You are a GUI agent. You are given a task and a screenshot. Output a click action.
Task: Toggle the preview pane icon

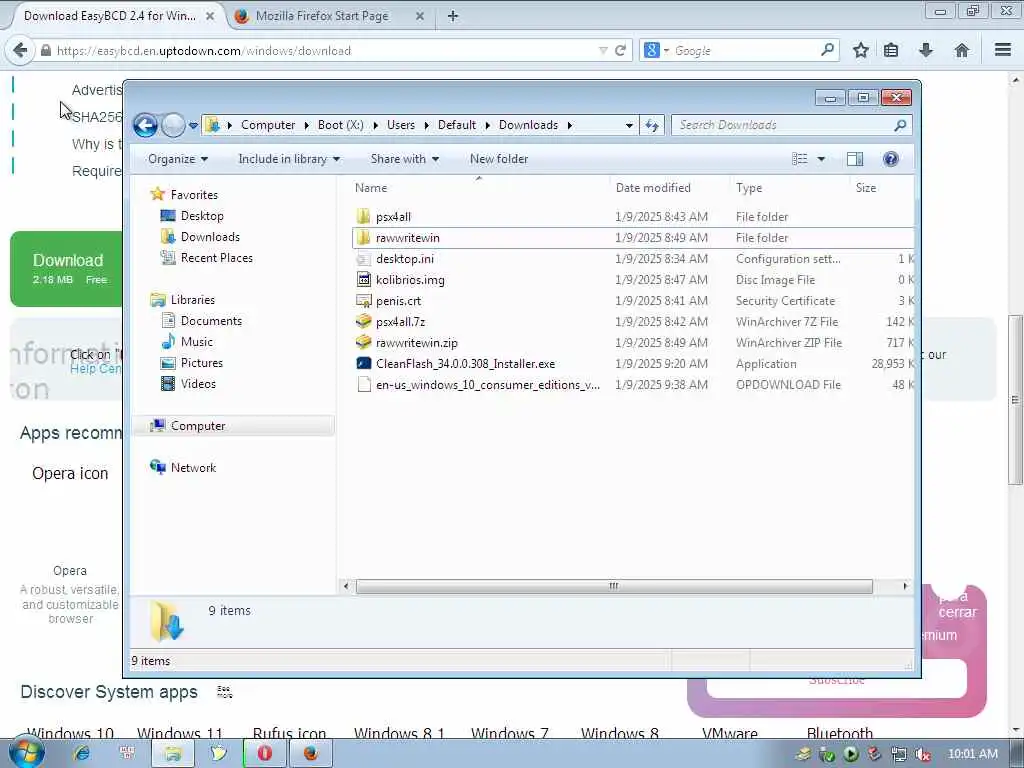[854, 159]
